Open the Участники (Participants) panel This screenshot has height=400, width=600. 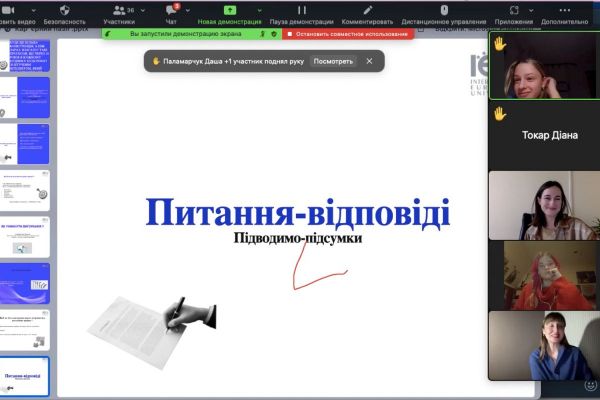click(x=118, y=12)
